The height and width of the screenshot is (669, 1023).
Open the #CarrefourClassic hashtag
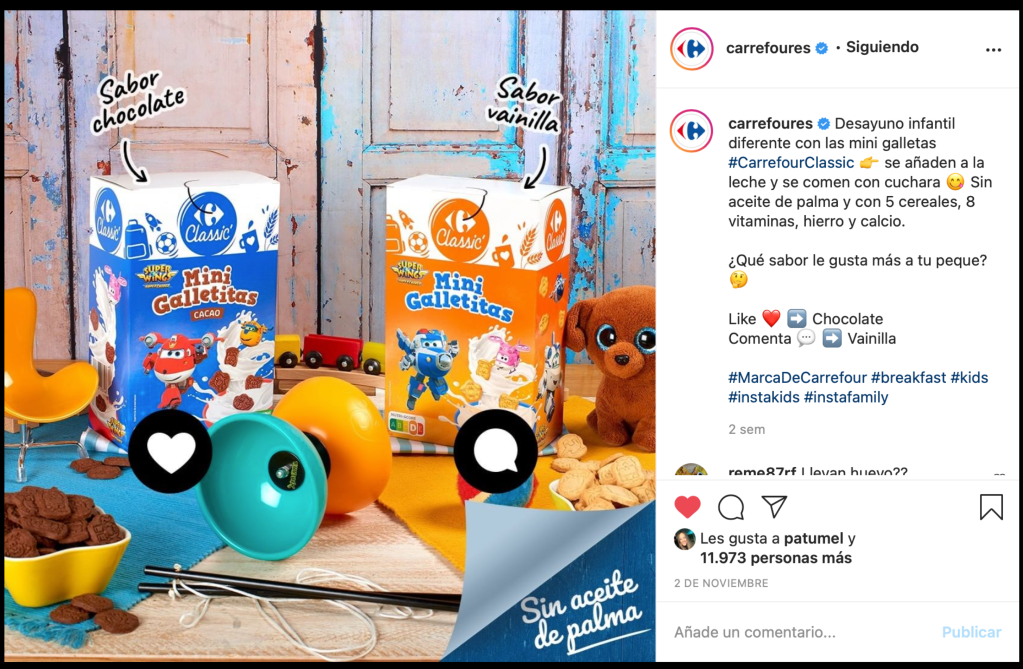(791, 163)
